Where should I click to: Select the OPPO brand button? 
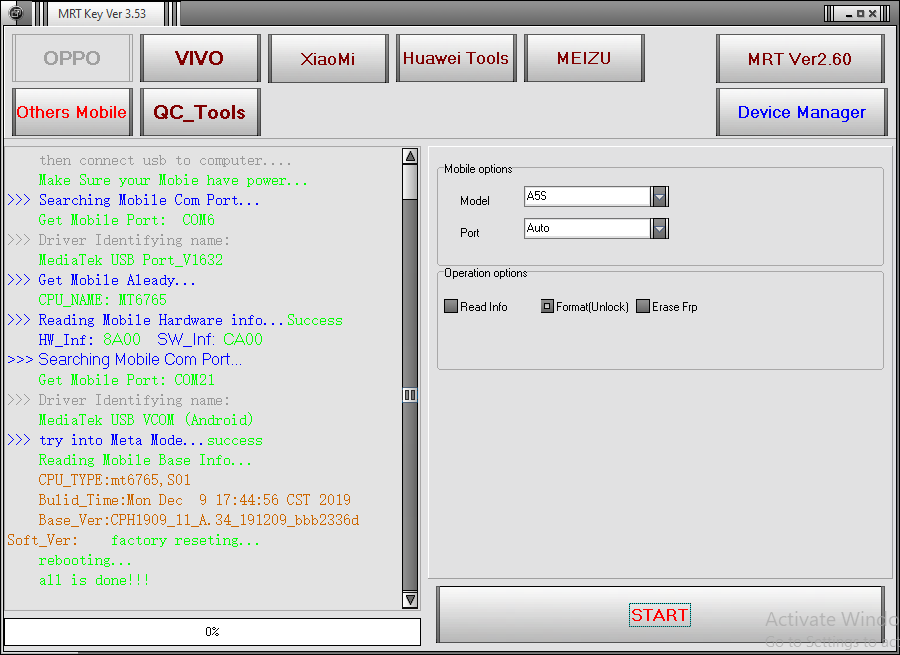(72, 58)
